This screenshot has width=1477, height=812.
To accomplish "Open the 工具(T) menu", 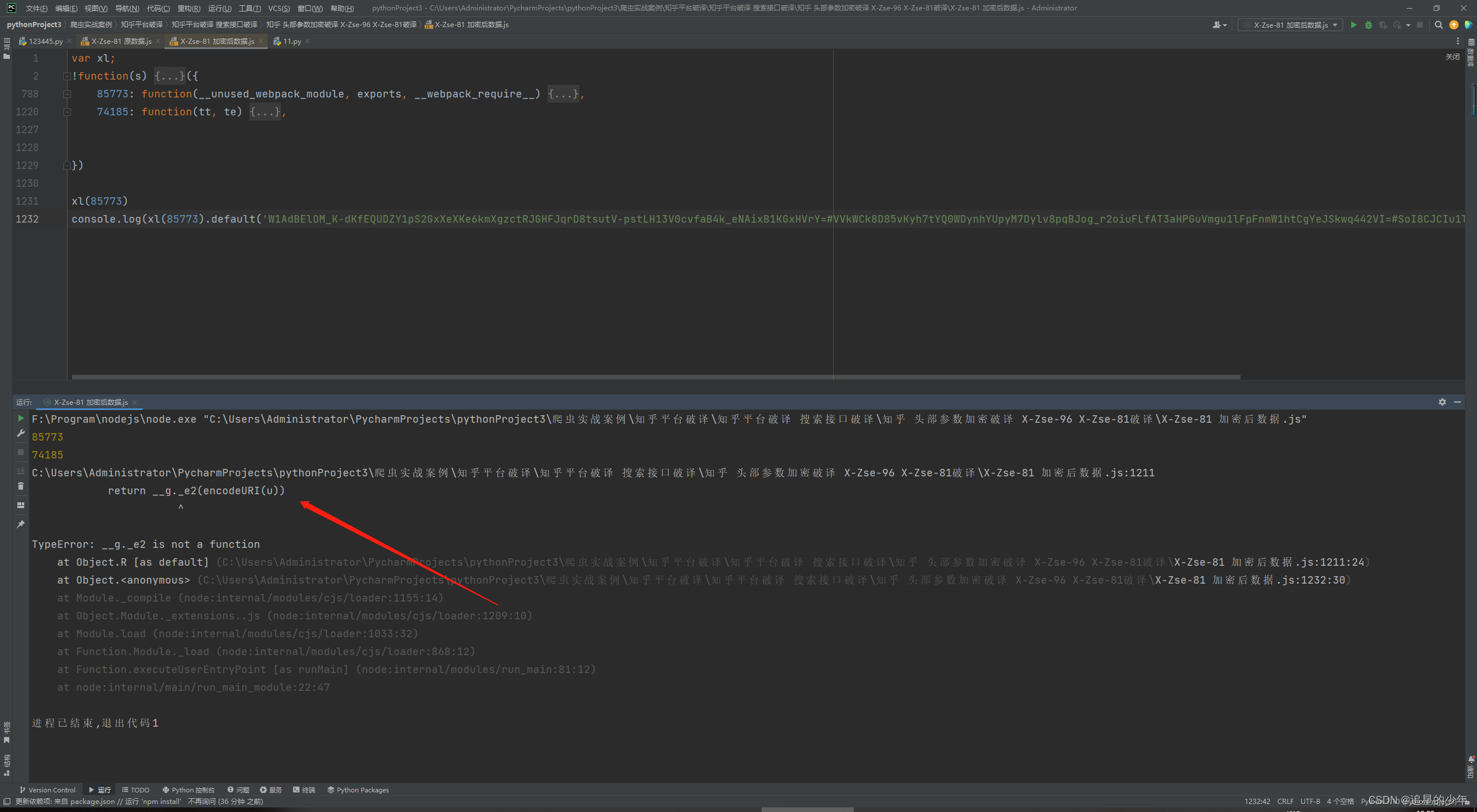I will pyautogui.click(x=249, y=8).
